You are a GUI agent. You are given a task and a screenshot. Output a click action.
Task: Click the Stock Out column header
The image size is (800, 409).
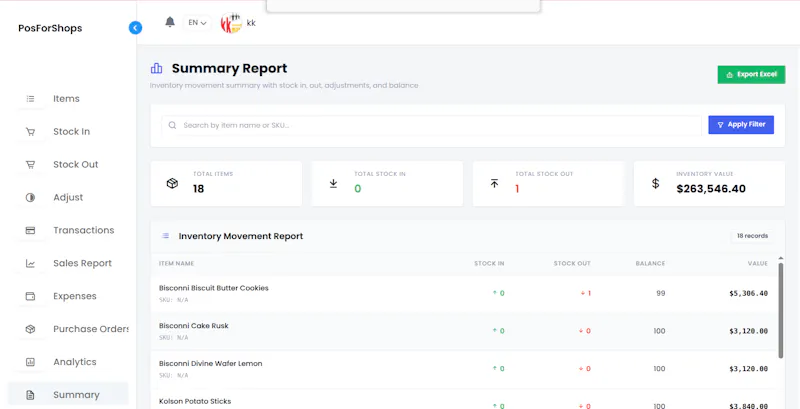click(572, 264)
